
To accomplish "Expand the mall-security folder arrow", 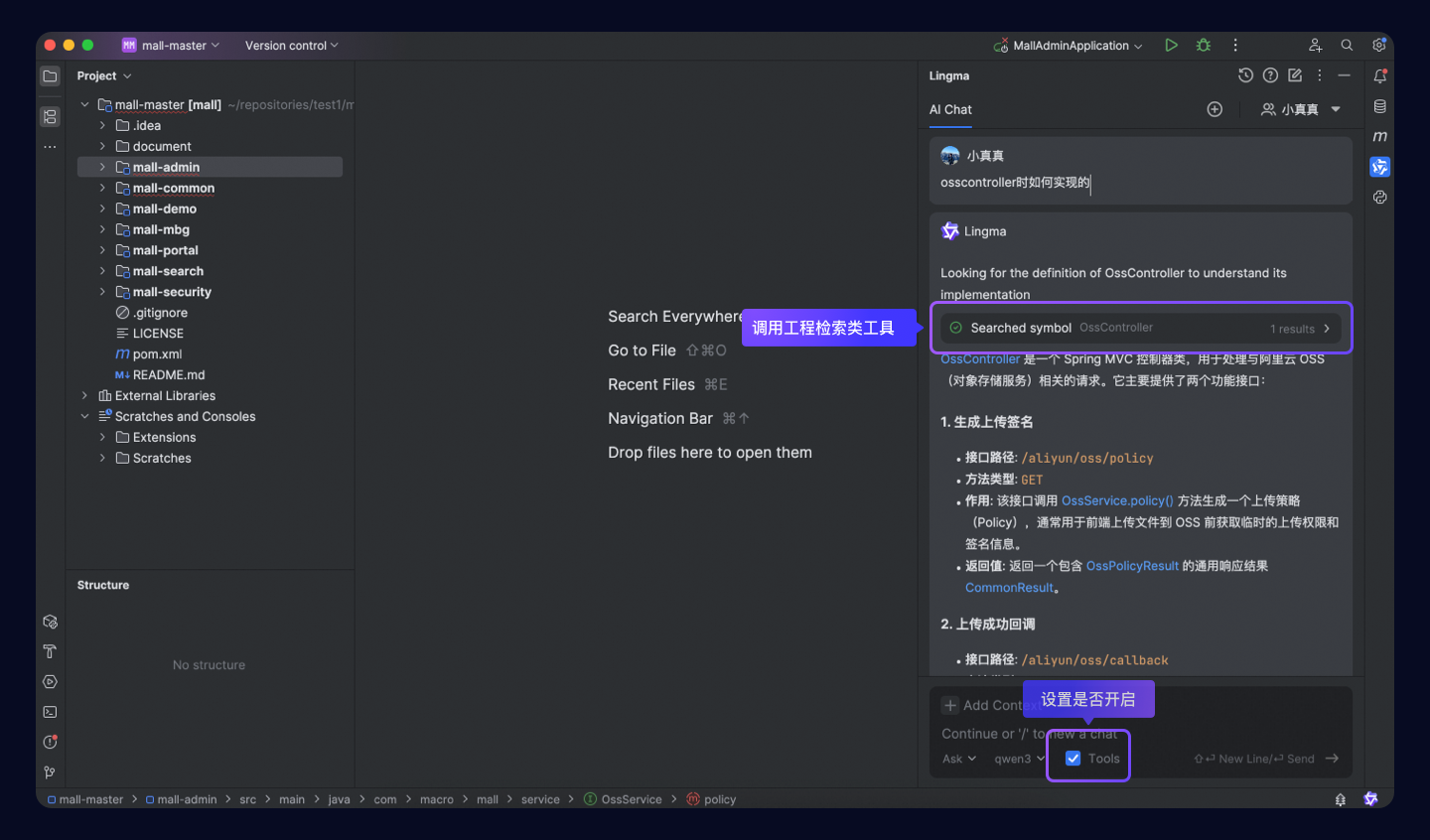I will tap(102, 292).
